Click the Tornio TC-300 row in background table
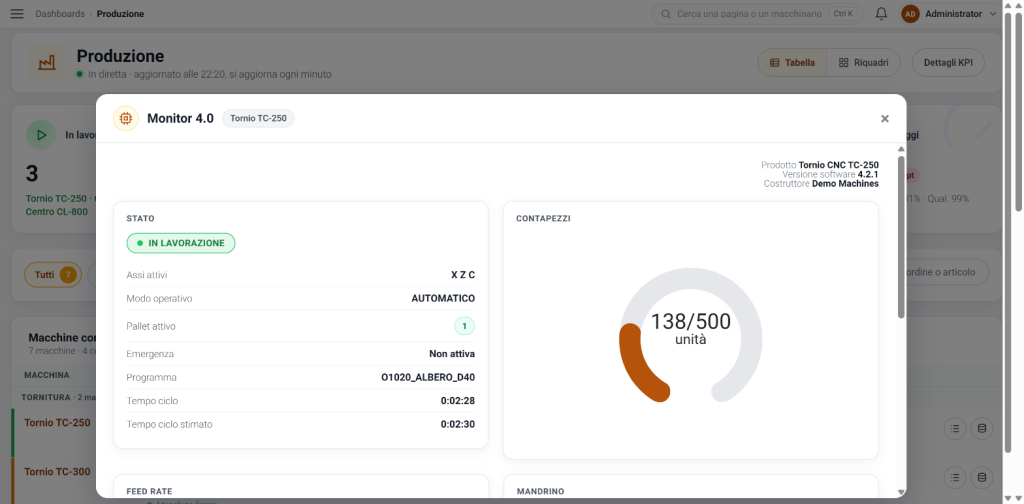 57,471
